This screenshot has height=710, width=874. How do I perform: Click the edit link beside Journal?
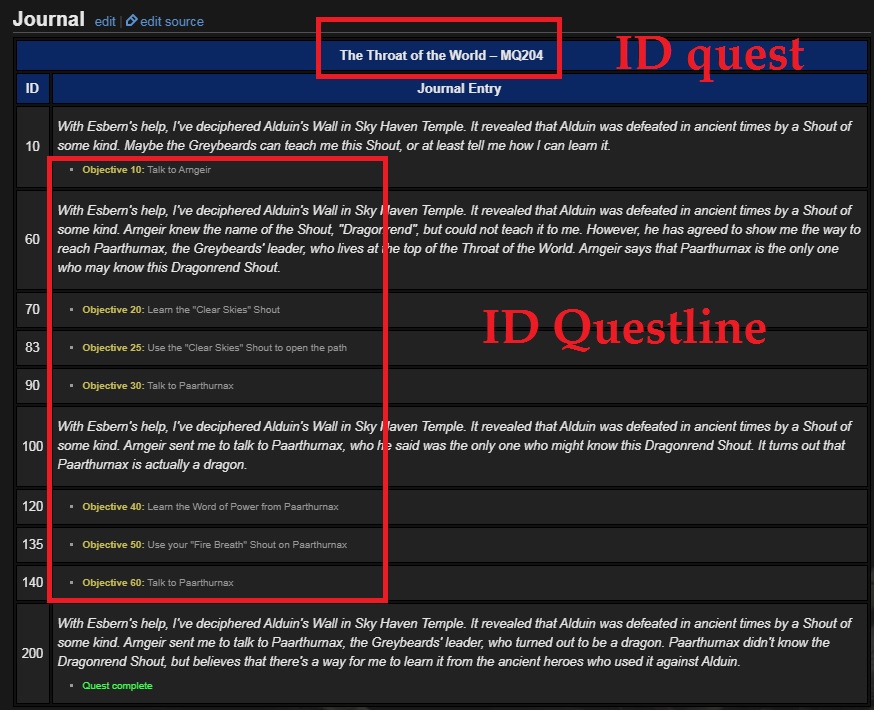[105, 22]
